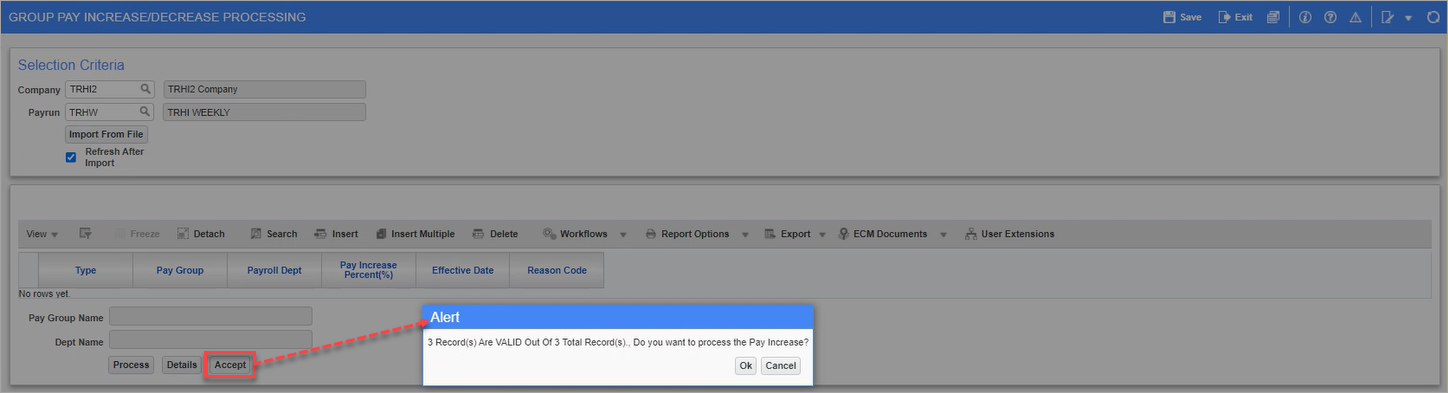Viewport: 1448px width, 393px height.
Task: Open the help question mark icon
Action: (1330, 17)
